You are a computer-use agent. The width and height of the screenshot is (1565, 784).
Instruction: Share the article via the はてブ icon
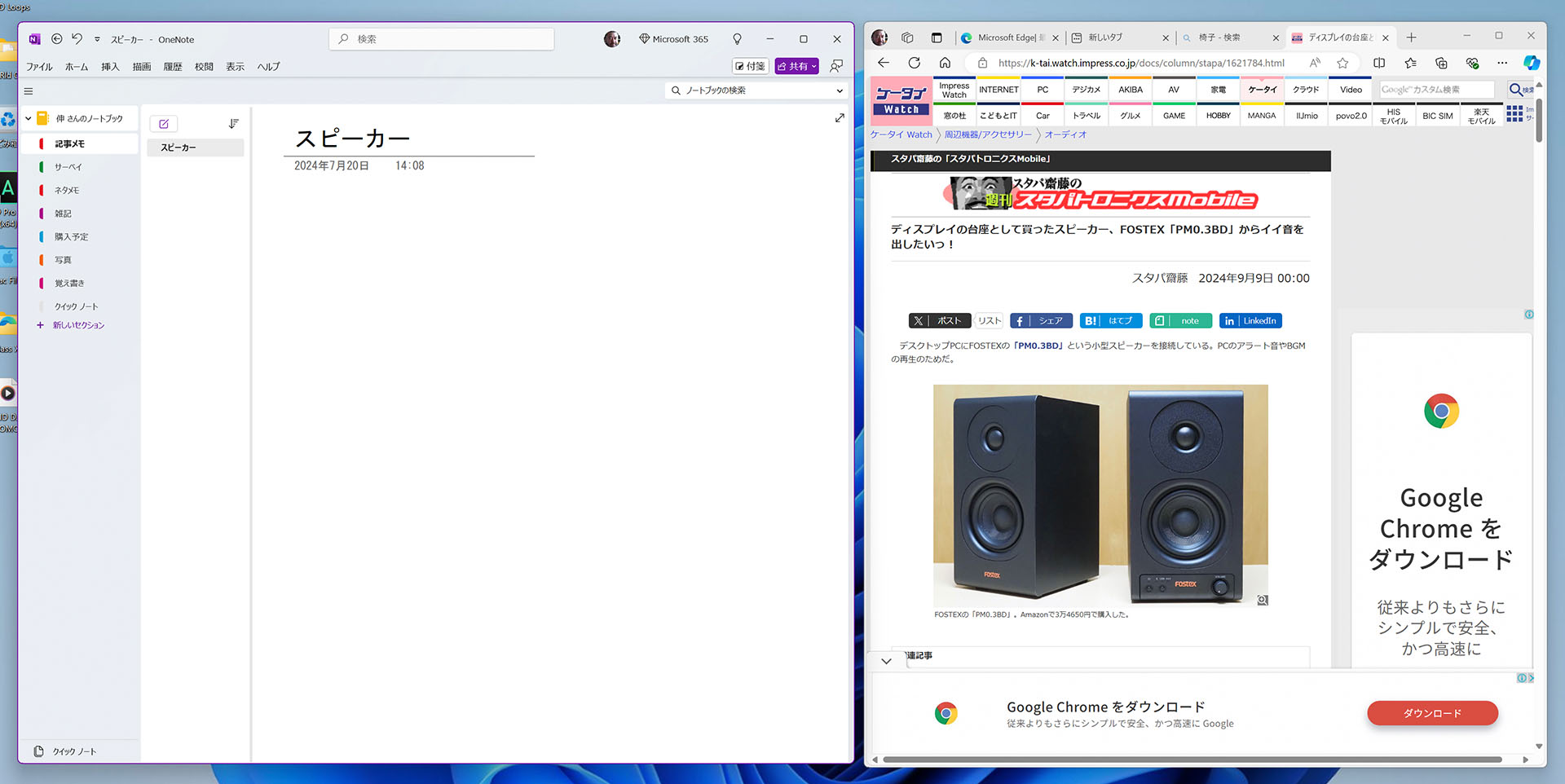coord(1110,320)
